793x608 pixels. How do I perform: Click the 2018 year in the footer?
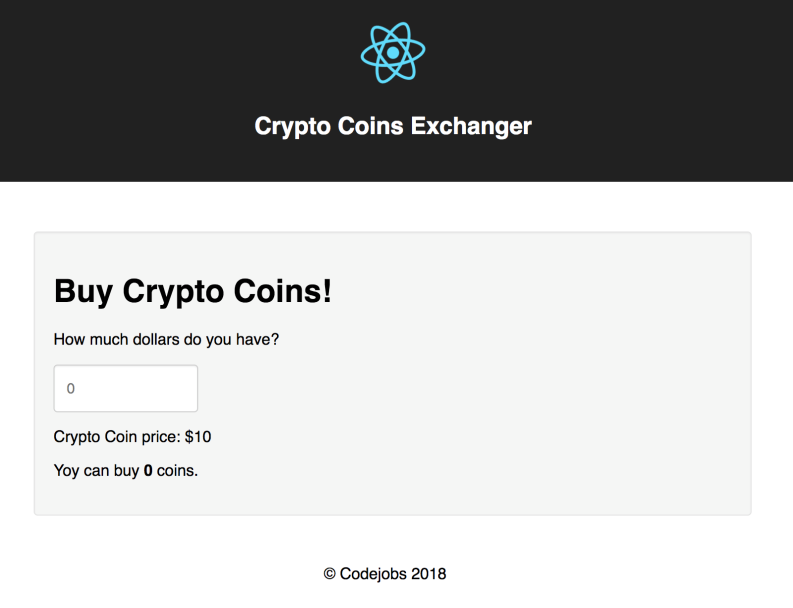428,574
